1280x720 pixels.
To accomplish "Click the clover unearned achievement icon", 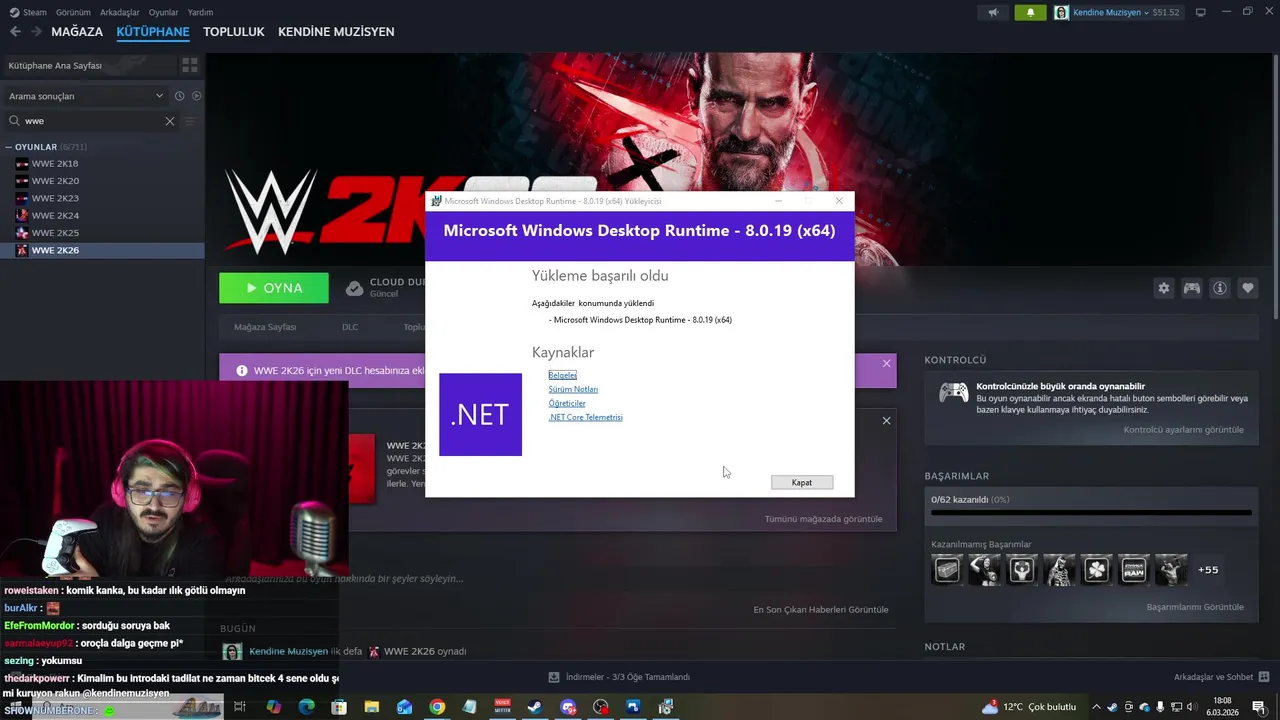I will pos(1096,570).
